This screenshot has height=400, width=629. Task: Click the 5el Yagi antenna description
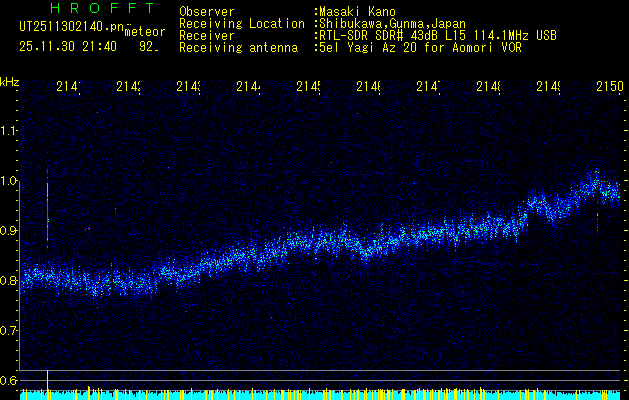click(416, 47)
